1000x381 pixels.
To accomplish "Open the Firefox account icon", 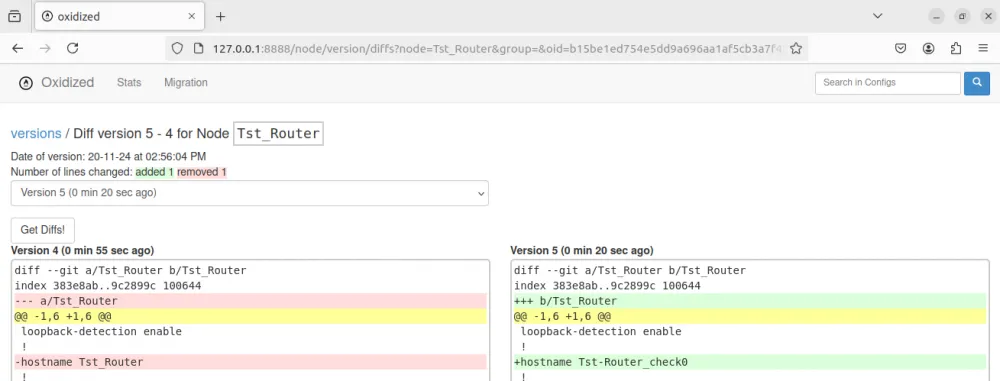I will tap(929, 49).
